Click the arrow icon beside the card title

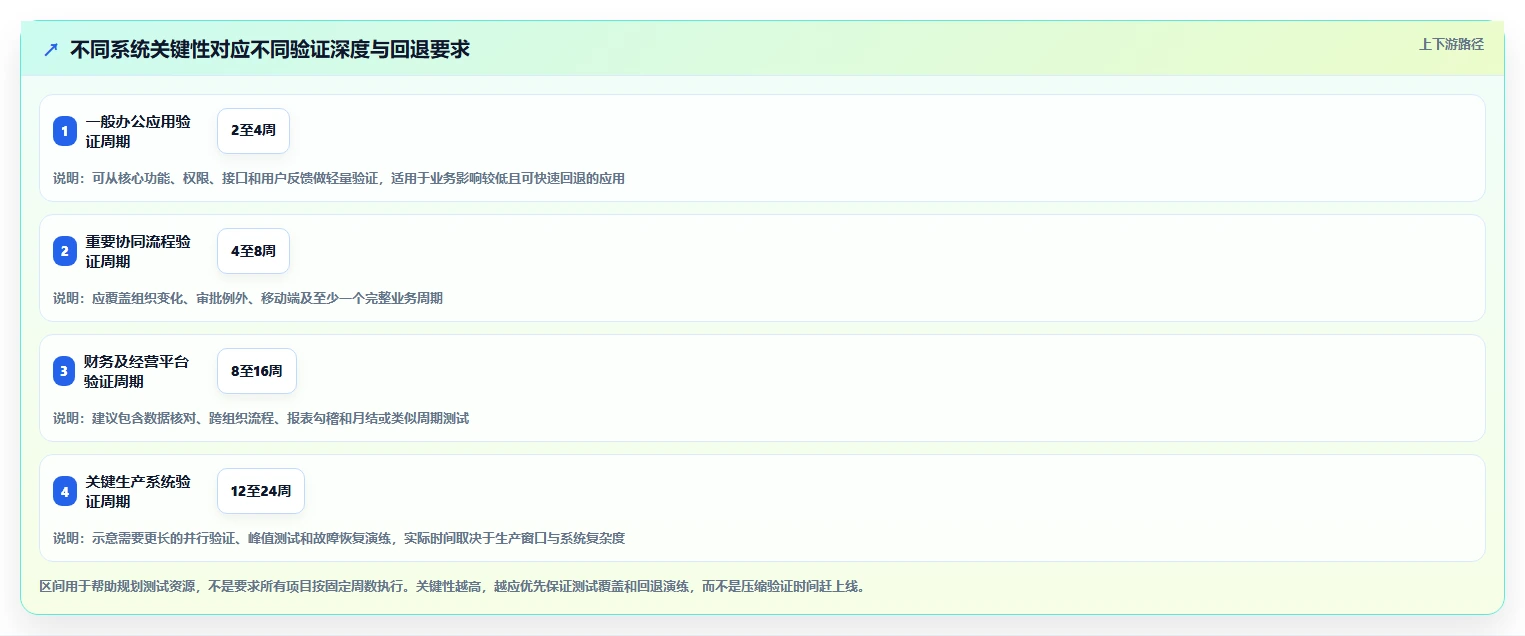coord(51,49)
